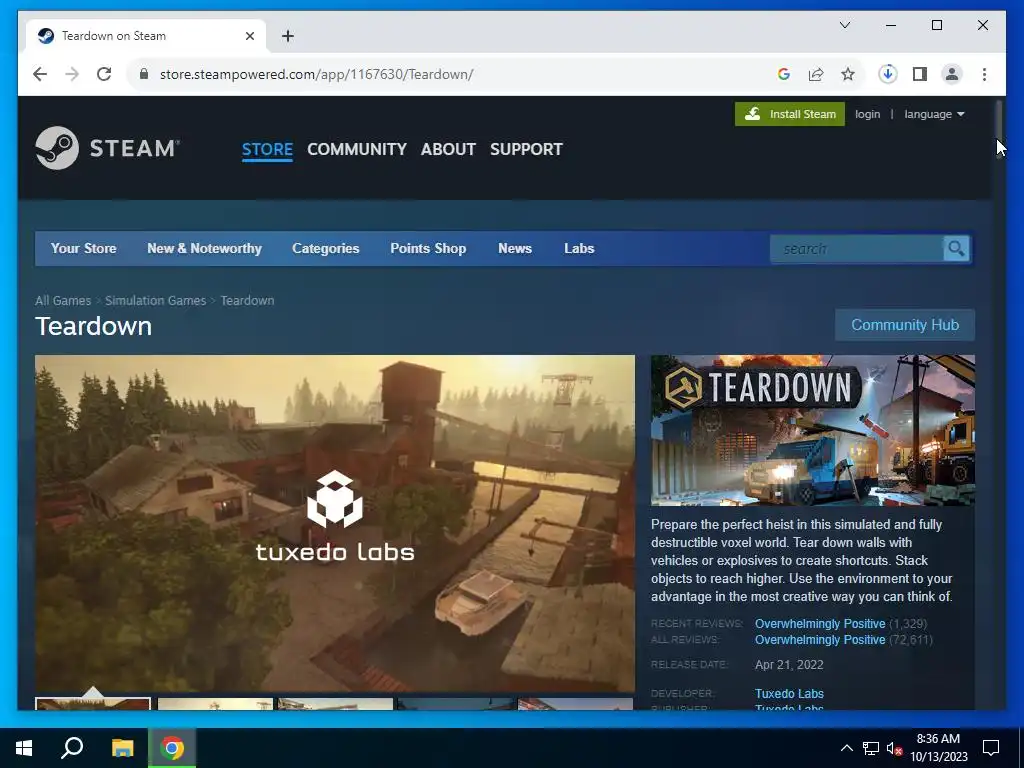1024x768 pixels.
Task: Open Chrome three-dot menu
Action: (984, 74)
